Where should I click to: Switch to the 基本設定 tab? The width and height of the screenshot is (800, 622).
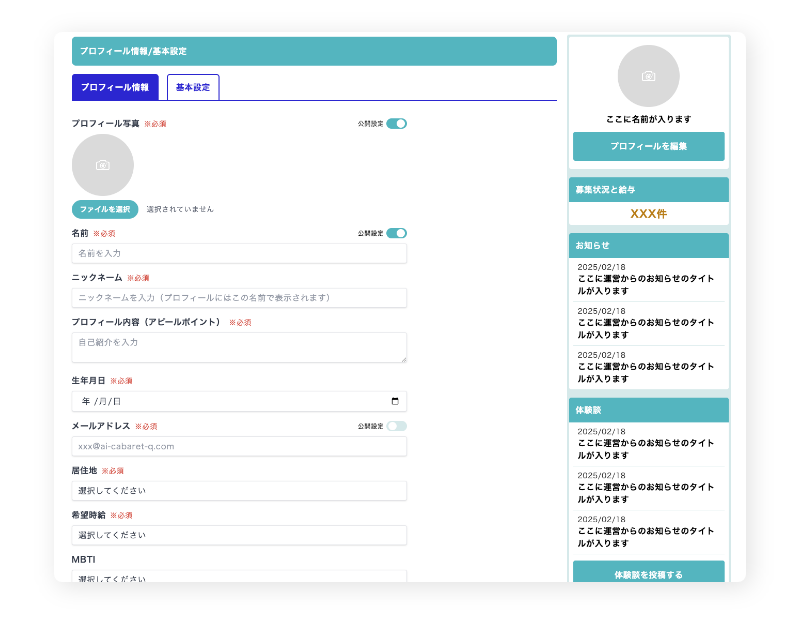pyautogui.click(x=193, y=88)
